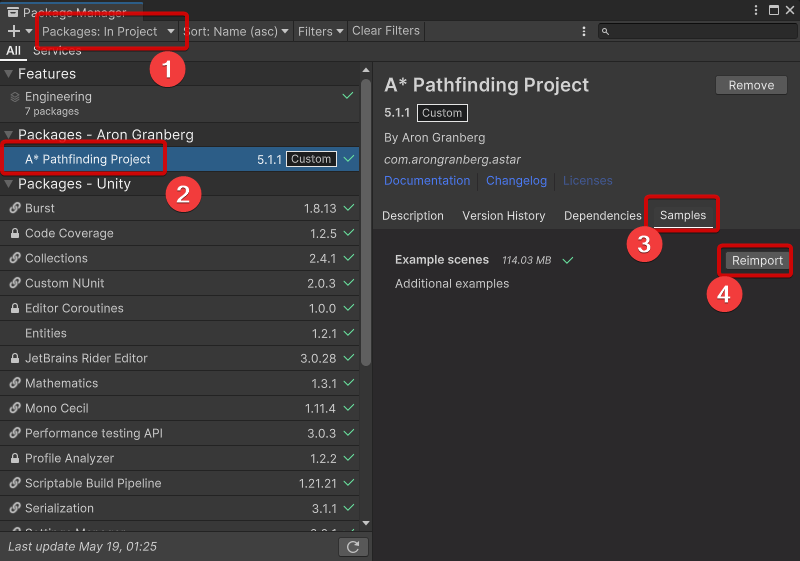Collapse the Packages - Unity group
Screen dimensions: 800x561
point(8,184)
